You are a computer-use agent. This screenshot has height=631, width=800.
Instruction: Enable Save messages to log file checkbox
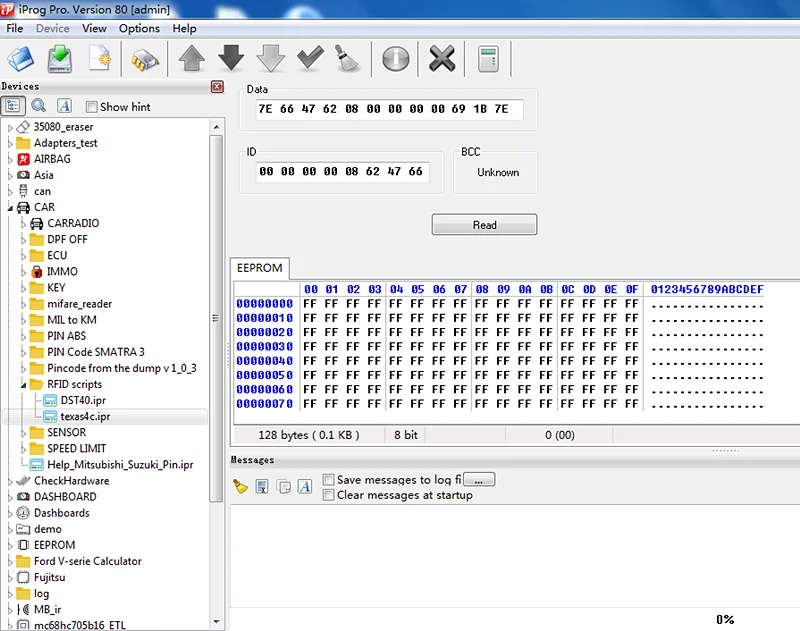pos(329,479)
